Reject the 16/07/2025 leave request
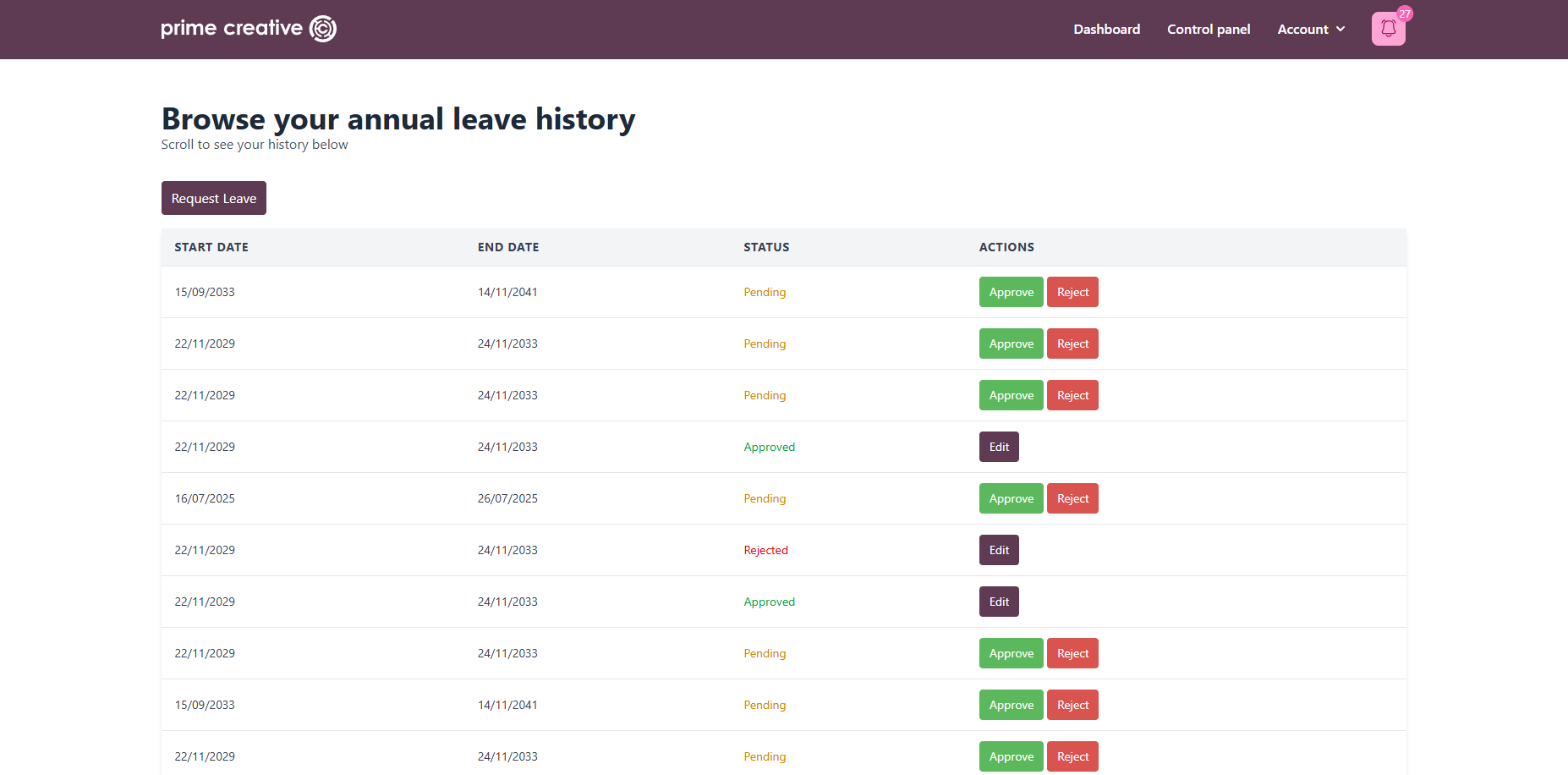1568x775 pixels. (x=1072, y=498)
